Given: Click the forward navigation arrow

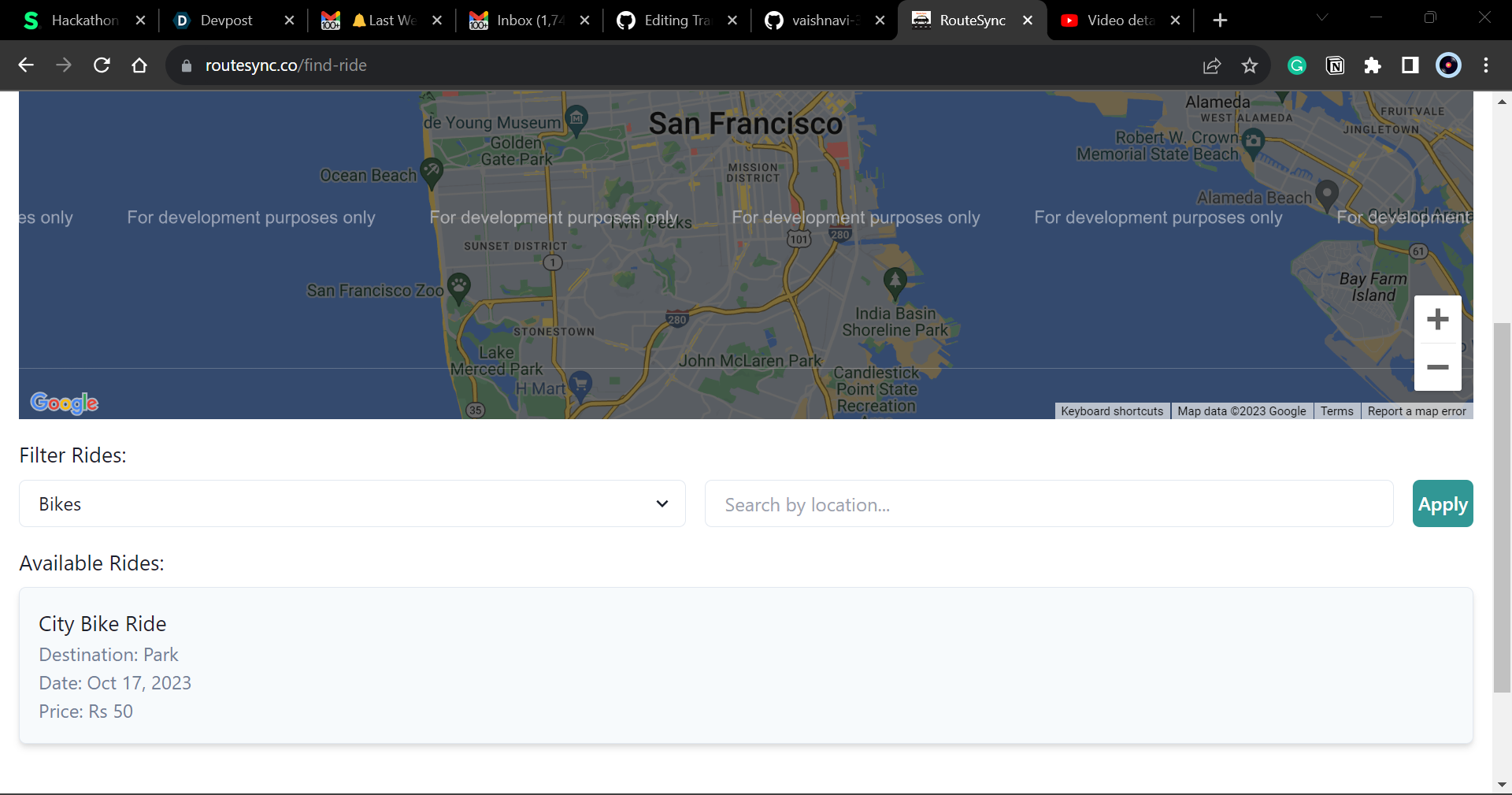Looking at the screenshot, I should tap(64, 65).
